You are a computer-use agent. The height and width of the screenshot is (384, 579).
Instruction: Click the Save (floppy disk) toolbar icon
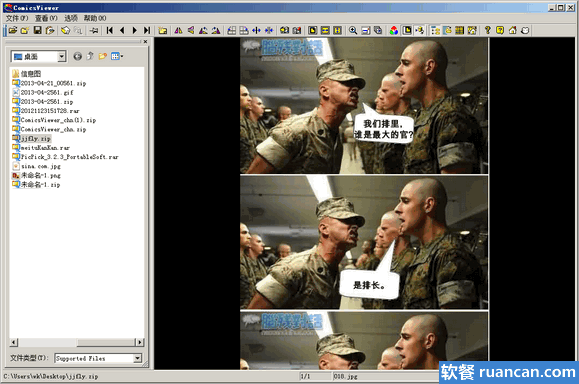click(37, 30)
